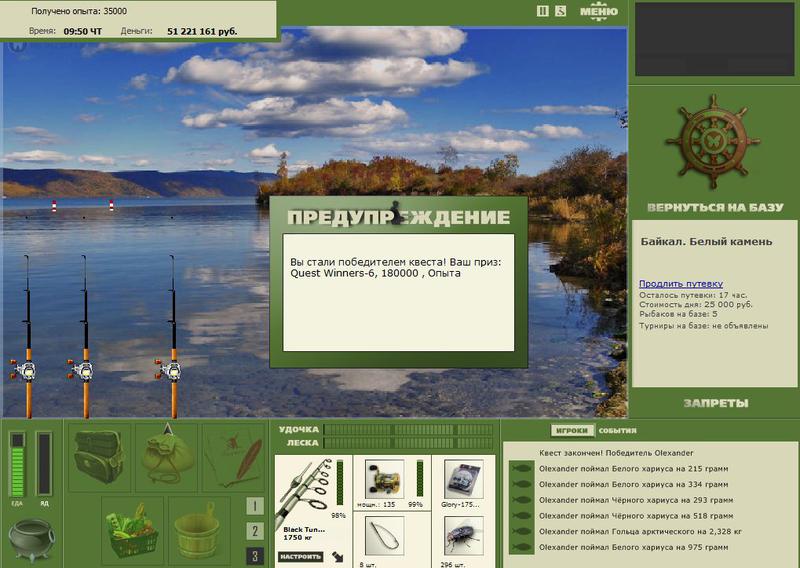Click the ПРЕДУПРЕЖДЕНИЕ dialog title
Viewport: 800px width, 568px height.
tap(398, 217)
